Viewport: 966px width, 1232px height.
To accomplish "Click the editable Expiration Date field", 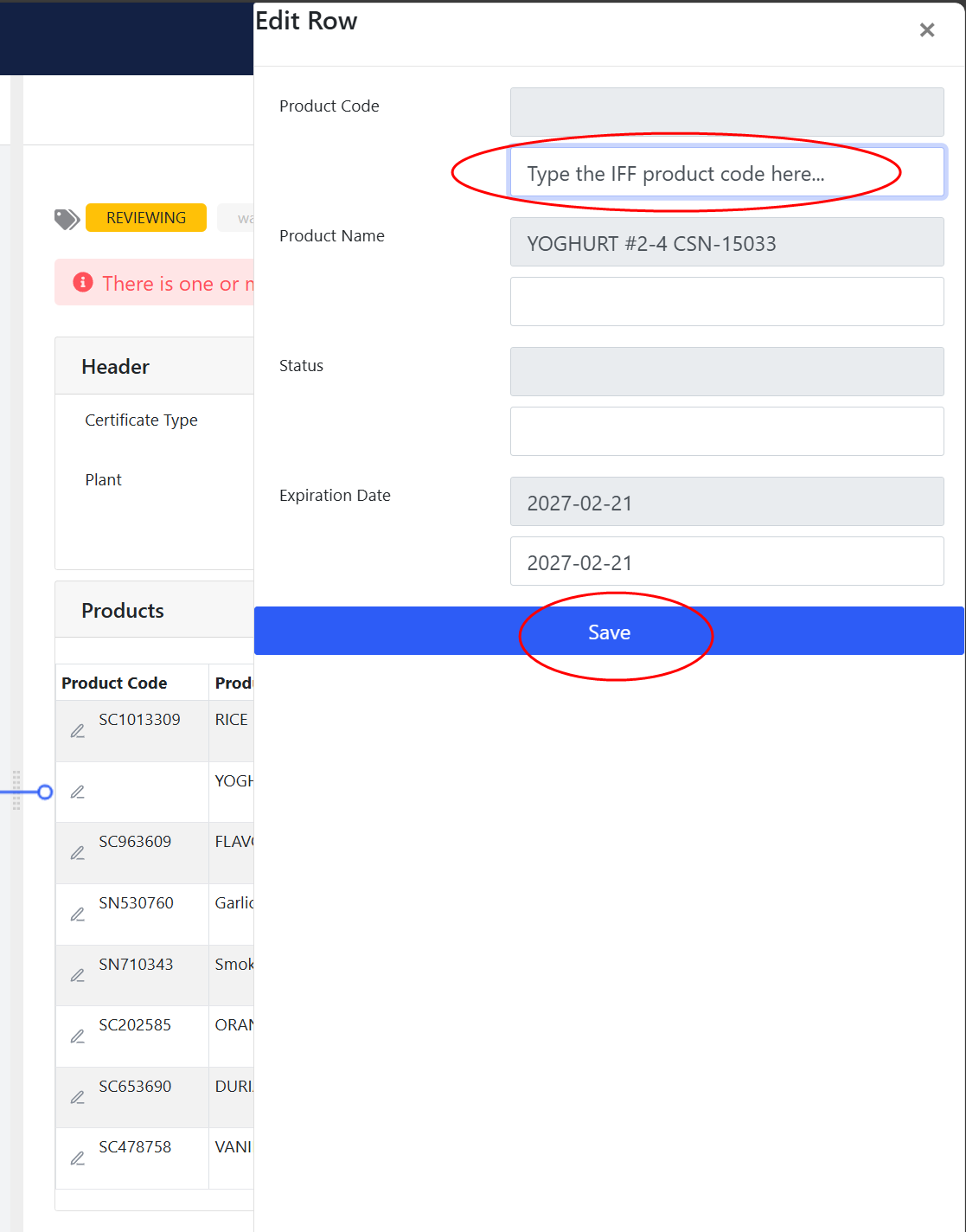I will pyautogui.click(x=726, y=561).
